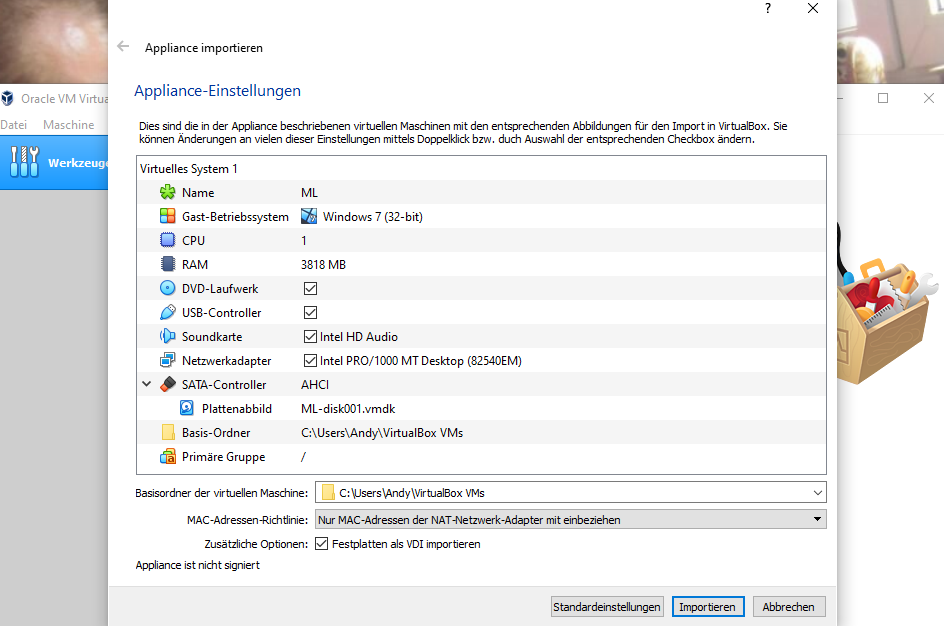This screenshot has height=626, width=944.
Task: Click the AHCI controller type value
Action: pyautogui.click(x=315, y=385)
